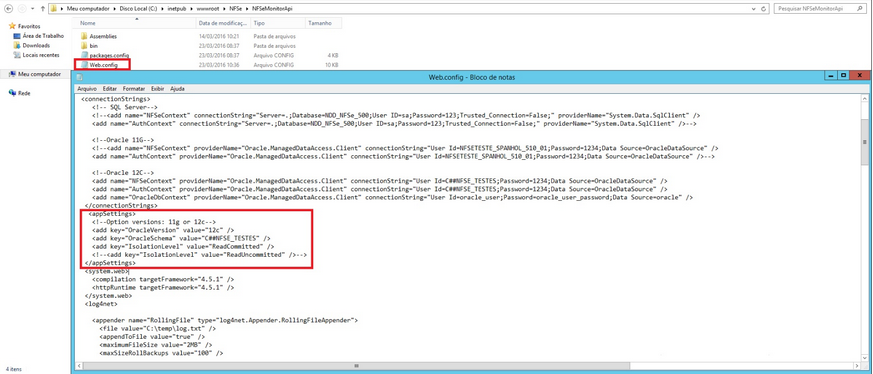The width and height of the screenshot is (873, 374).
Task: Click the 23/03/2016 10:36 date of Web.config
Action: coord(219,65)
